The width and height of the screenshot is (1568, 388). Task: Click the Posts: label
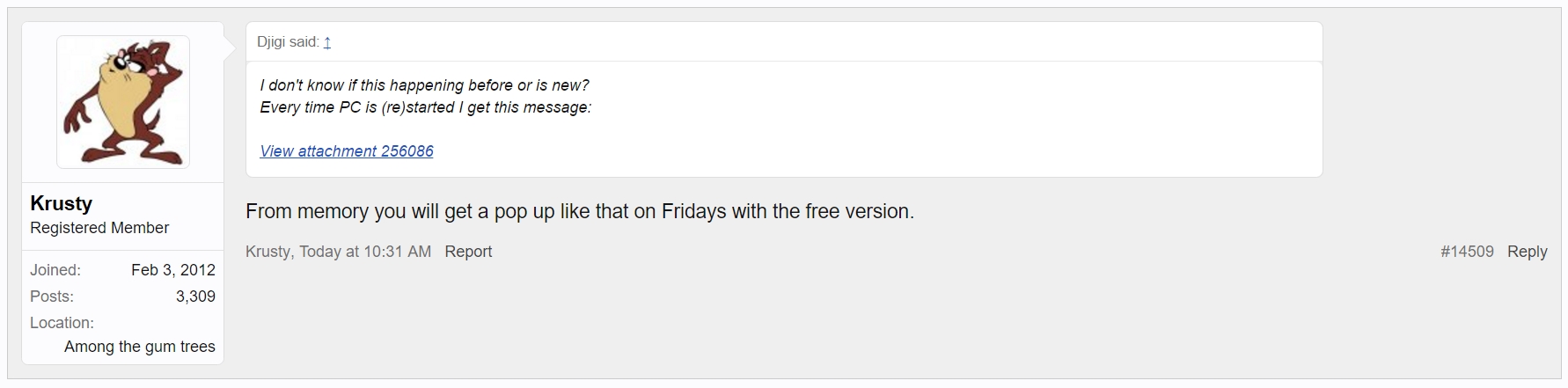point(52,296)
